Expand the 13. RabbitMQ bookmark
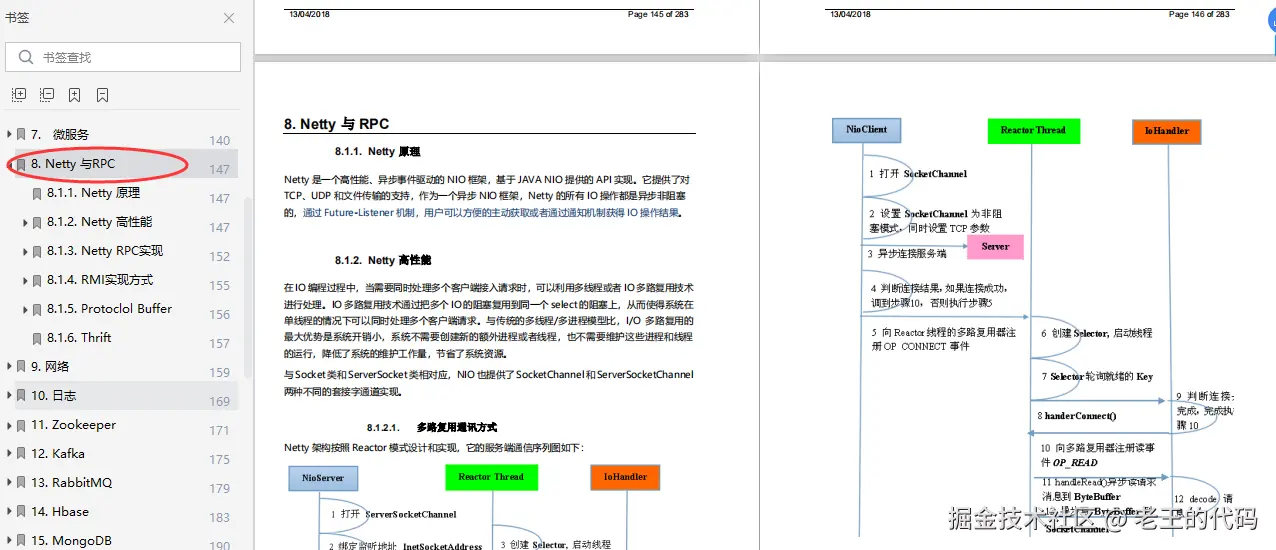The height and width of the screenshot is (550, 1276). (9, 482)
